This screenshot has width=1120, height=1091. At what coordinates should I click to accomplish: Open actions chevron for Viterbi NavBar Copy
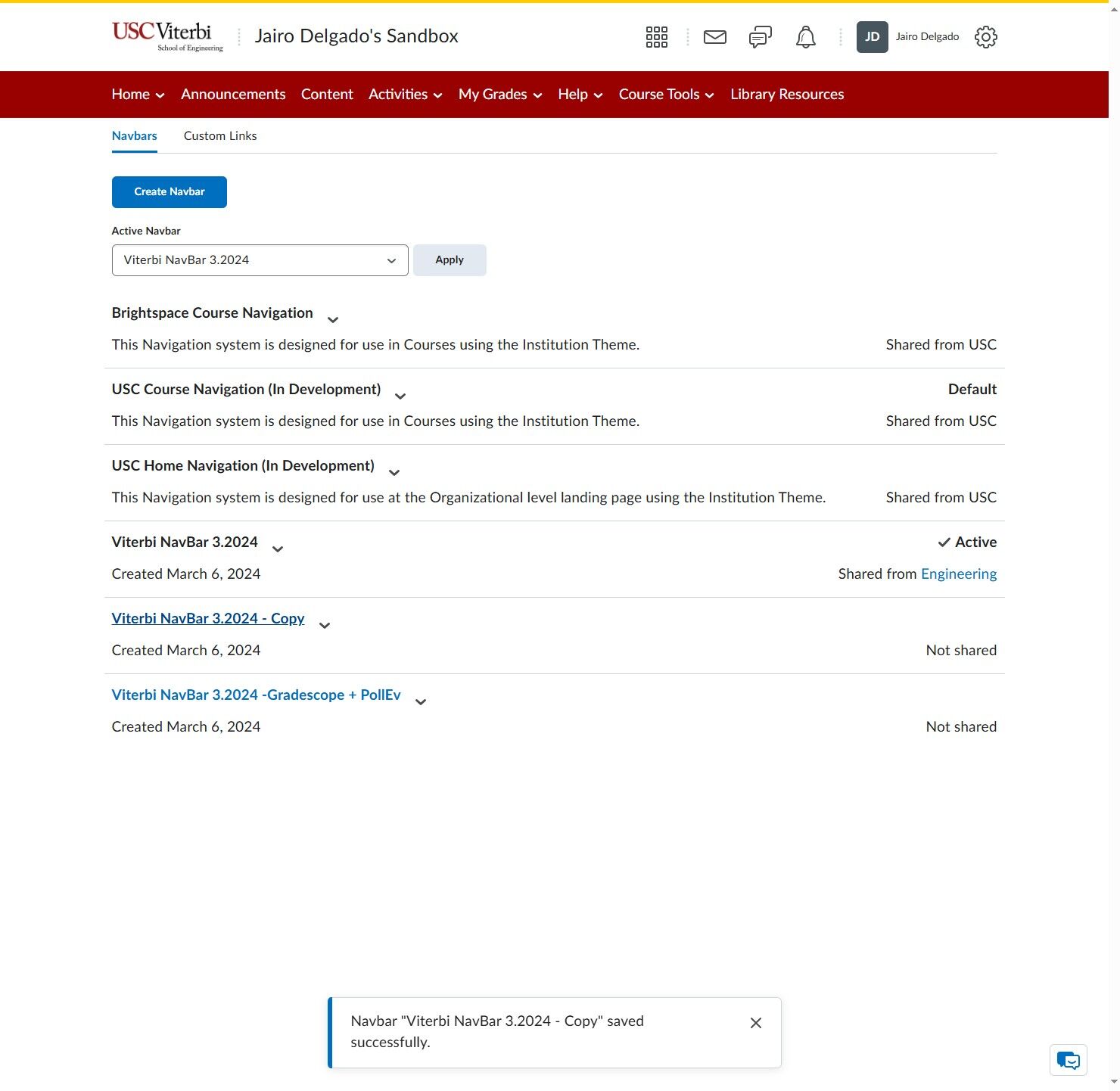tap(325, 626)
